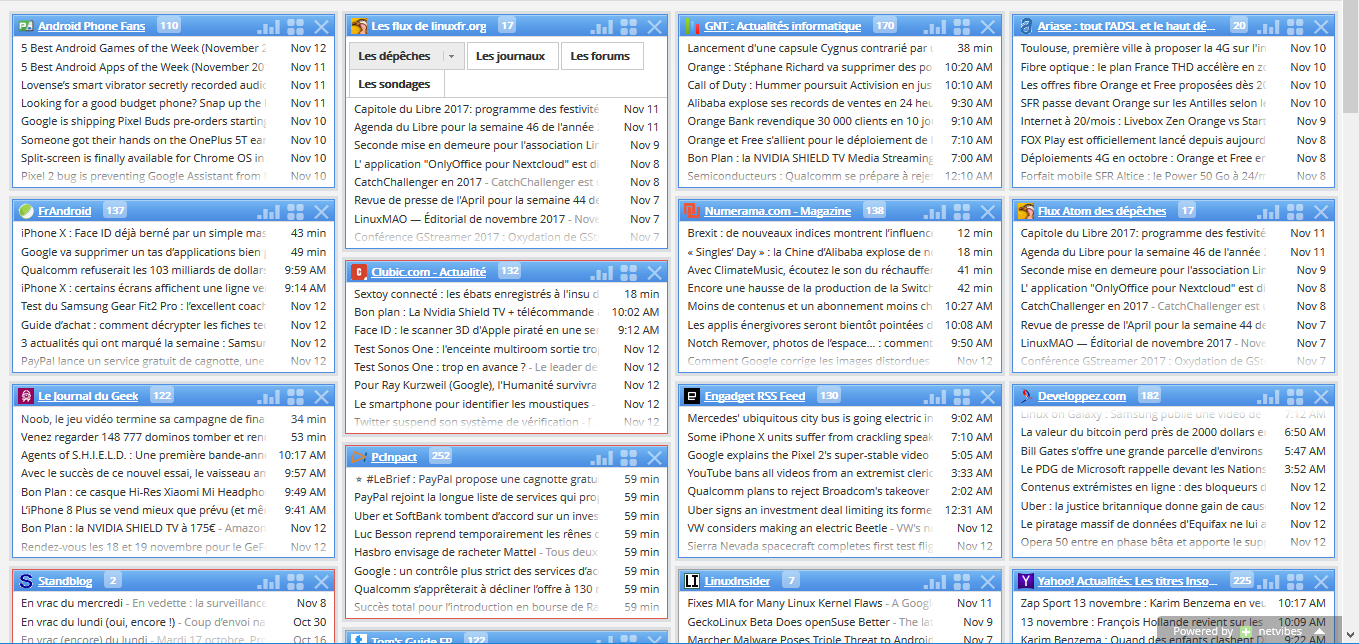Click the grid icon on Engadget RSS Feed widget
Viewport: 1359px width, 644px height.
tap(963, 396)
